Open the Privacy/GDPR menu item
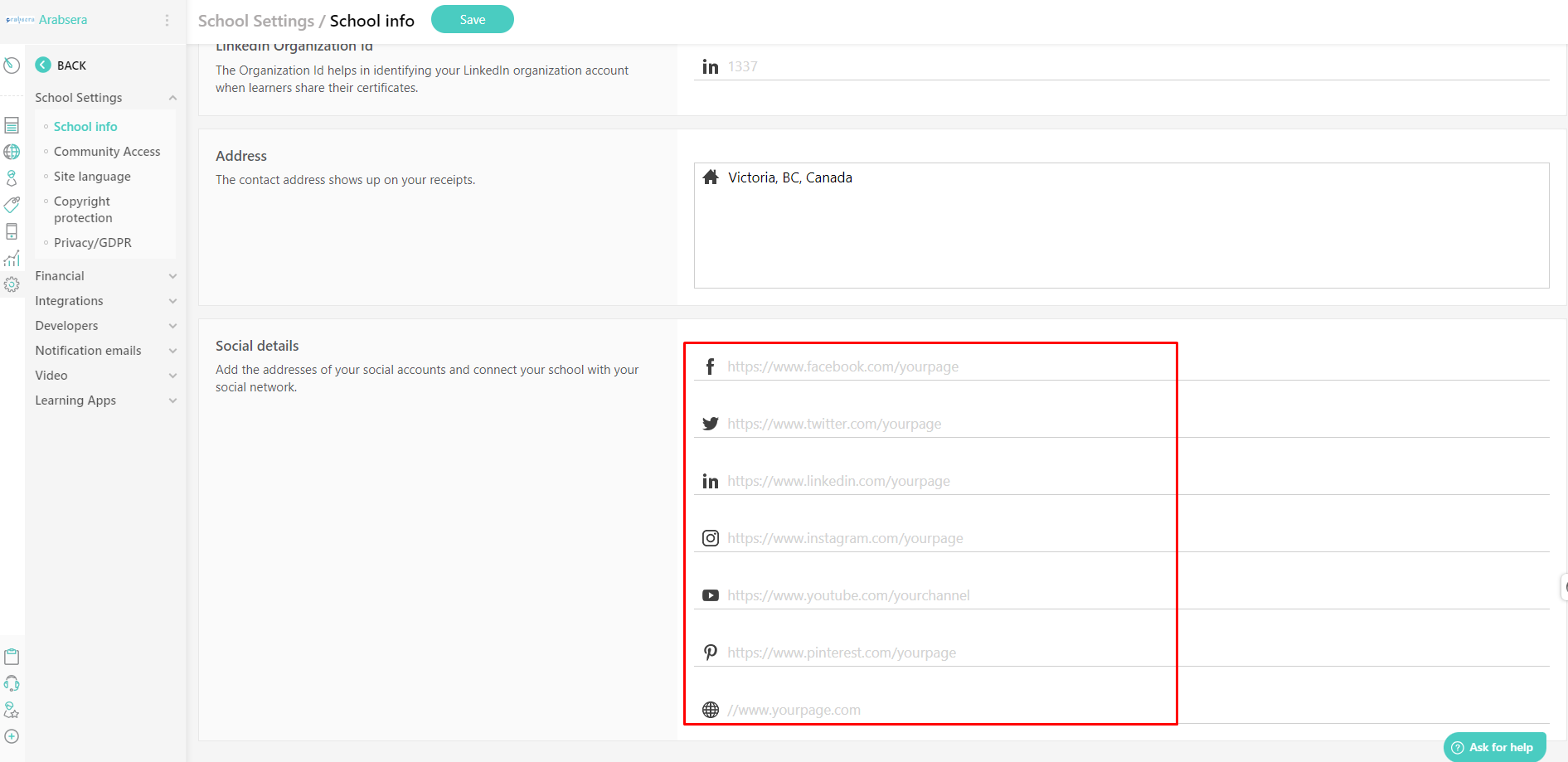The height and width of the screenshot is (762, 1568). (x=92, y=243)
